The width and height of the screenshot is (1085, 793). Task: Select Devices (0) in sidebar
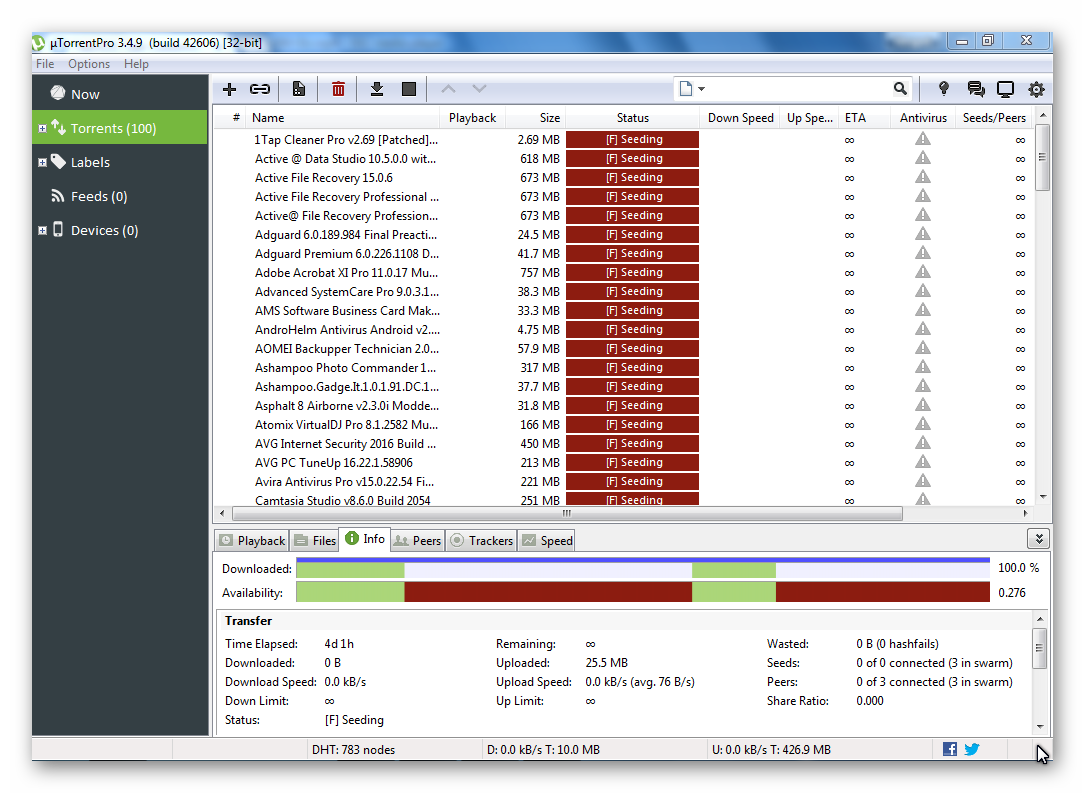(120, 230)
